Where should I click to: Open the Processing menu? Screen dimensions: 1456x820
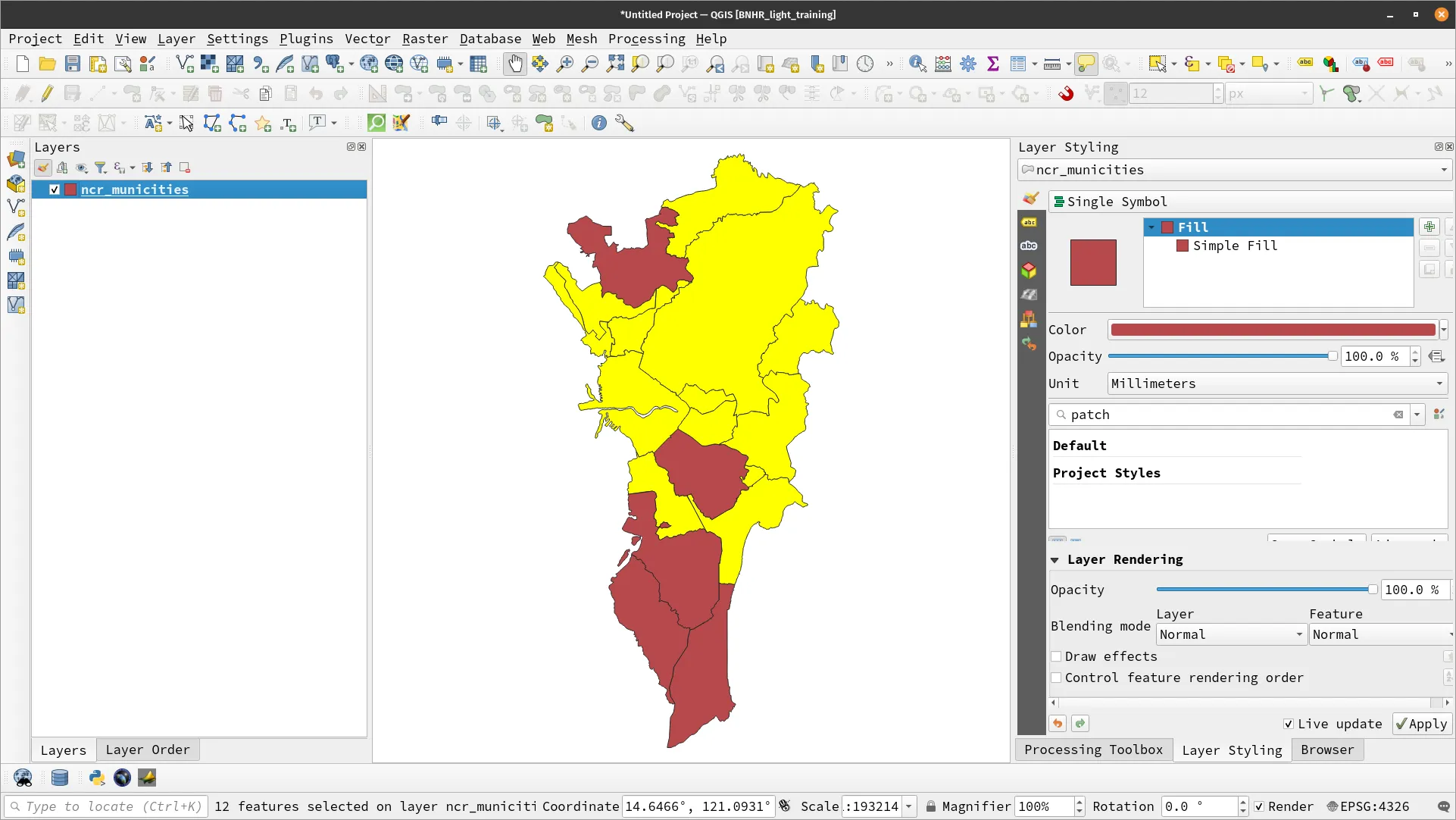(x=646, y=39)
